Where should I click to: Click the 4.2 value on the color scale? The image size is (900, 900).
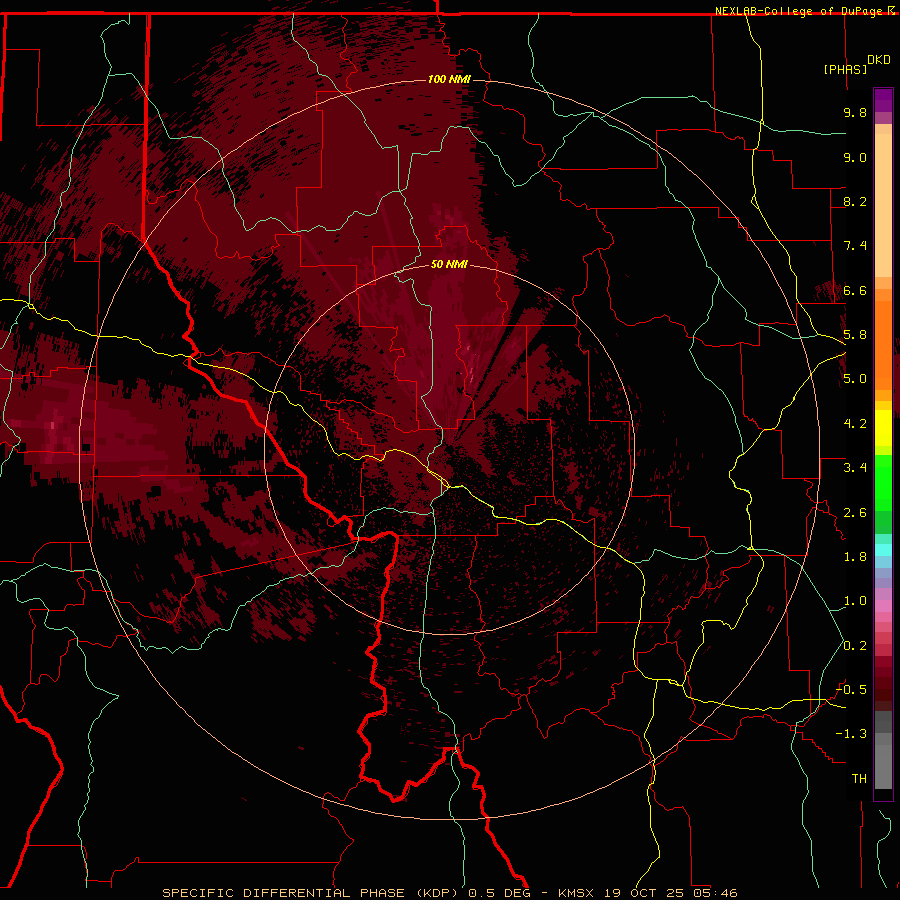click(855, 424)
